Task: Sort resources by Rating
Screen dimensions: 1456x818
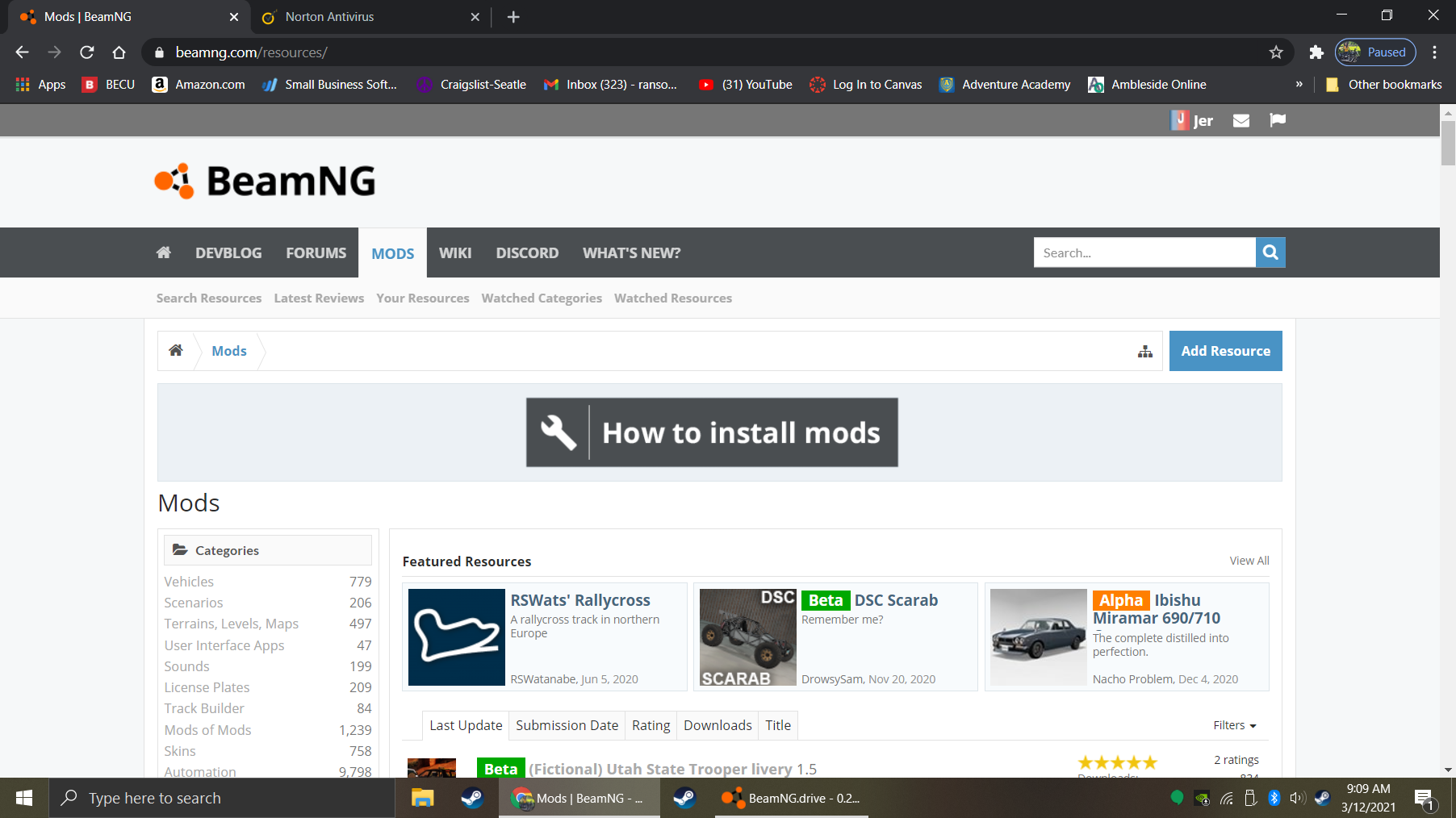Action: (x=651, y=725)
